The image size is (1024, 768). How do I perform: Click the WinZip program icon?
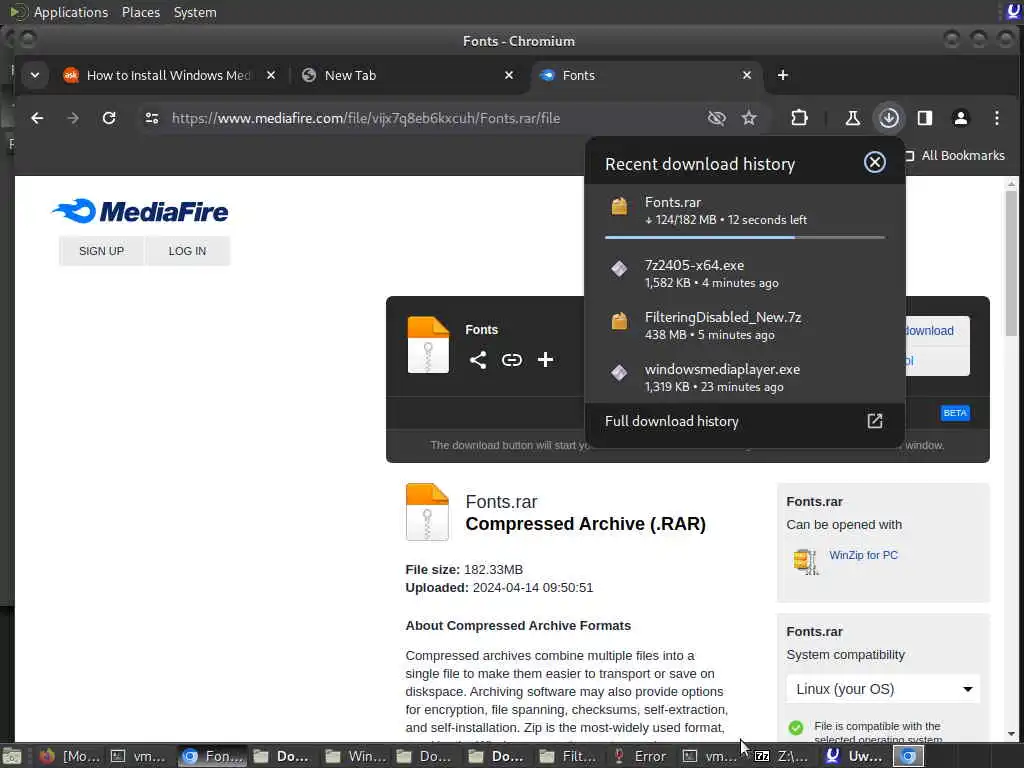(805, 561)
